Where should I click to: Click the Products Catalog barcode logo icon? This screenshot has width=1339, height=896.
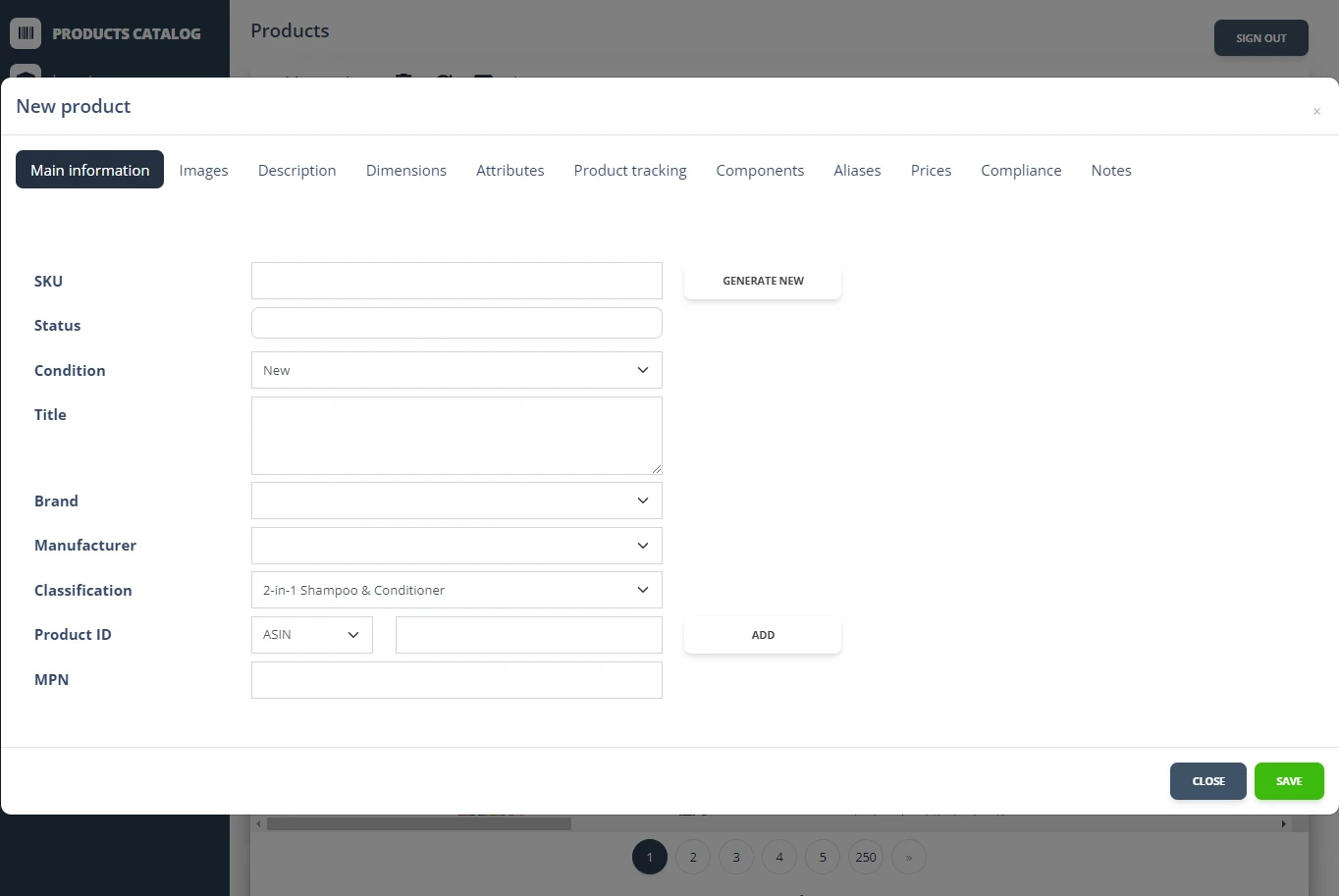(26, 33)
